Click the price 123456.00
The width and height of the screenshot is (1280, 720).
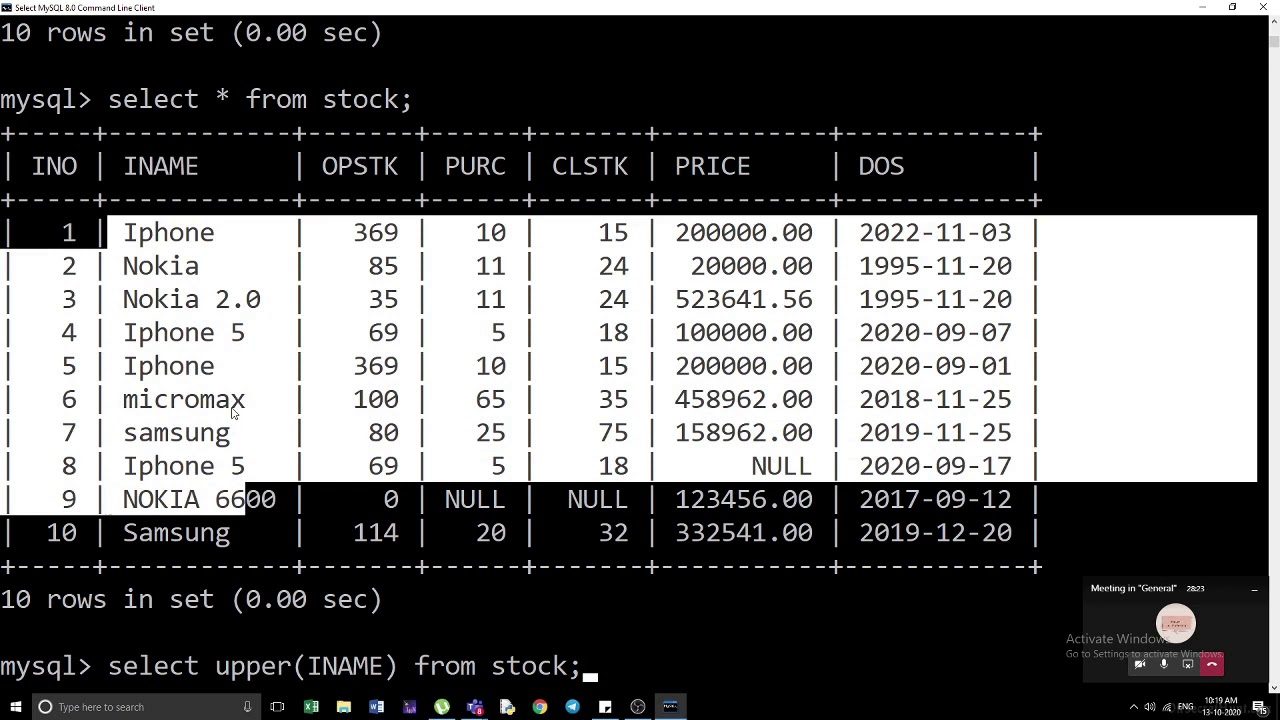743,499
